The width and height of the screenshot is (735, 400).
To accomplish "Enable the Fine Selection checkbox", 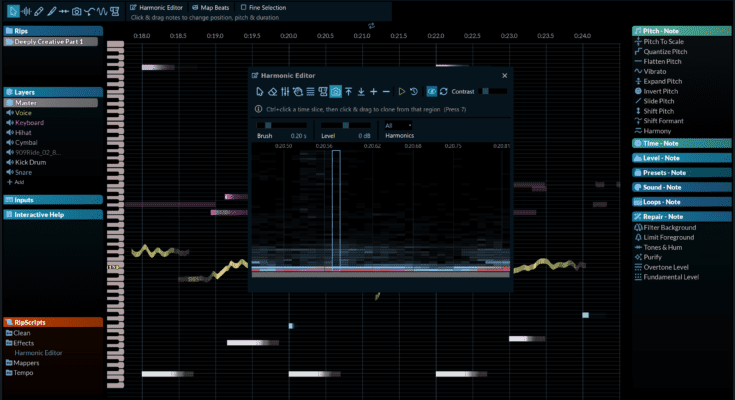I will (242, 7).
